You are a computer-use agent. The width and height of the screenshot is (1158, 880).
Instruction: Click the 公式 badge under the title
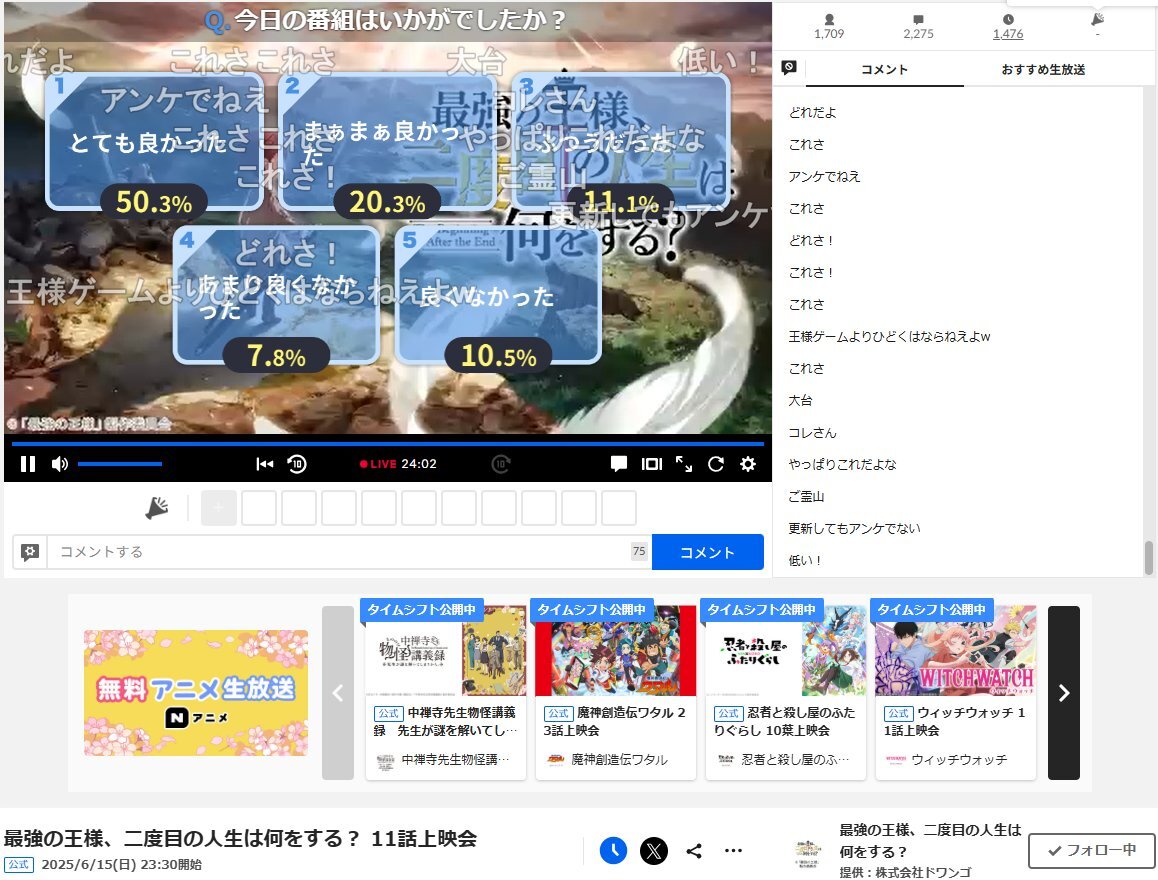click(18, 864)
